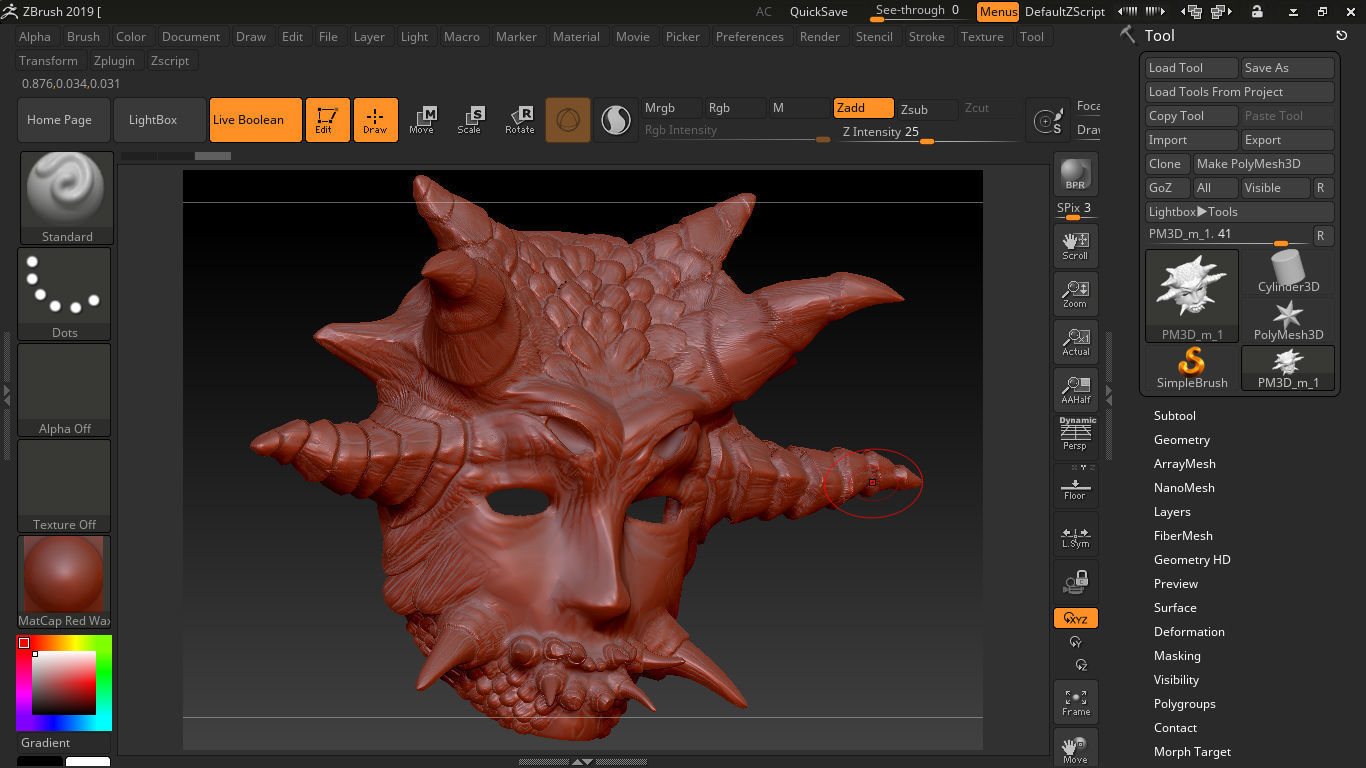Open the Dots stroke picker
The height and width of the screenshot is (768, 1366).
[x=65, y=294]
